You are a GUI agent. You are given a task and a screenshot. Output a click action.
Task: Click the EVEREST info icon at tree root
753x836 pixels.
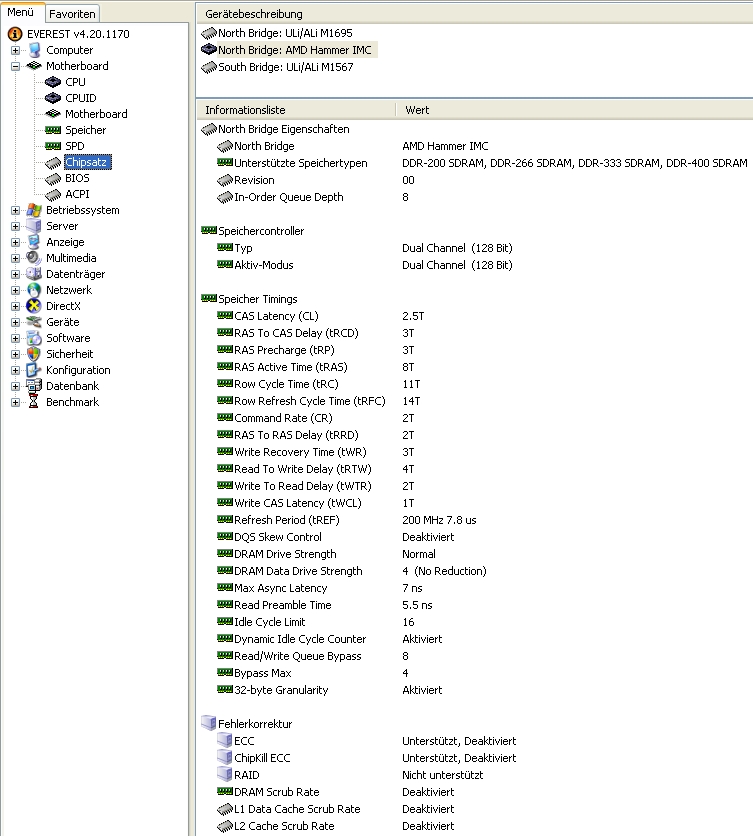[15, 34]
